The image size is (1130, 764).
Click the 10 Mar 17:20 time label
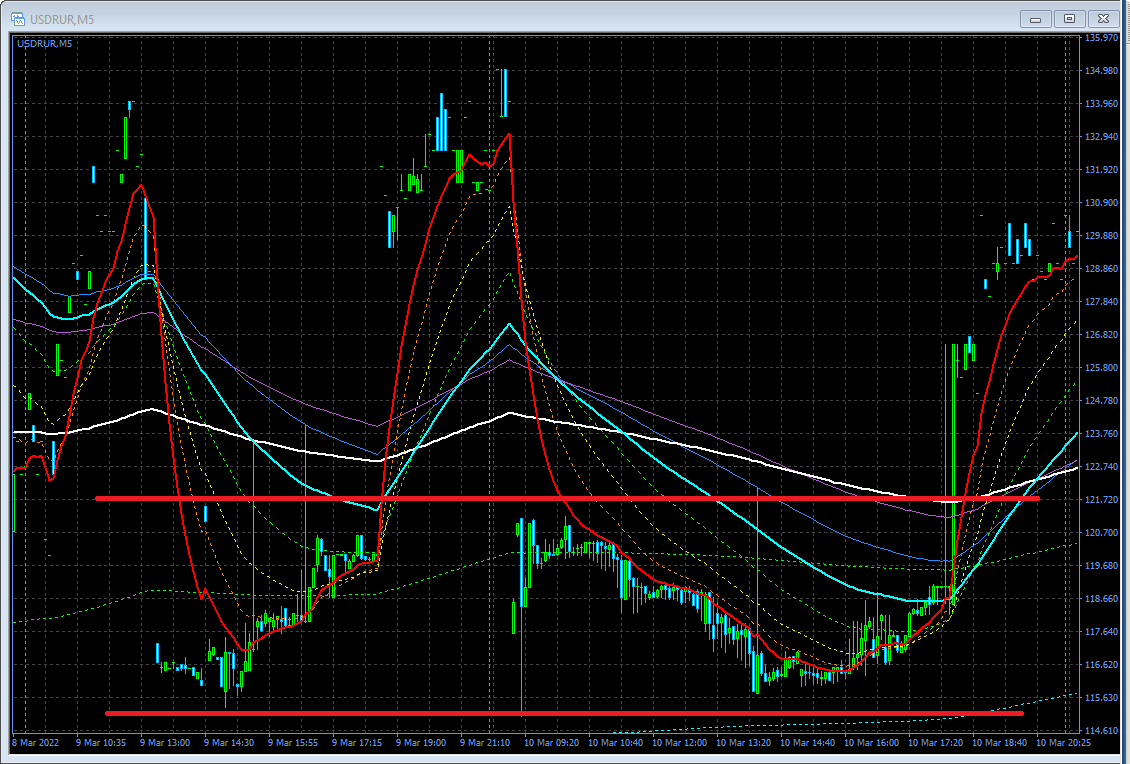935,743
